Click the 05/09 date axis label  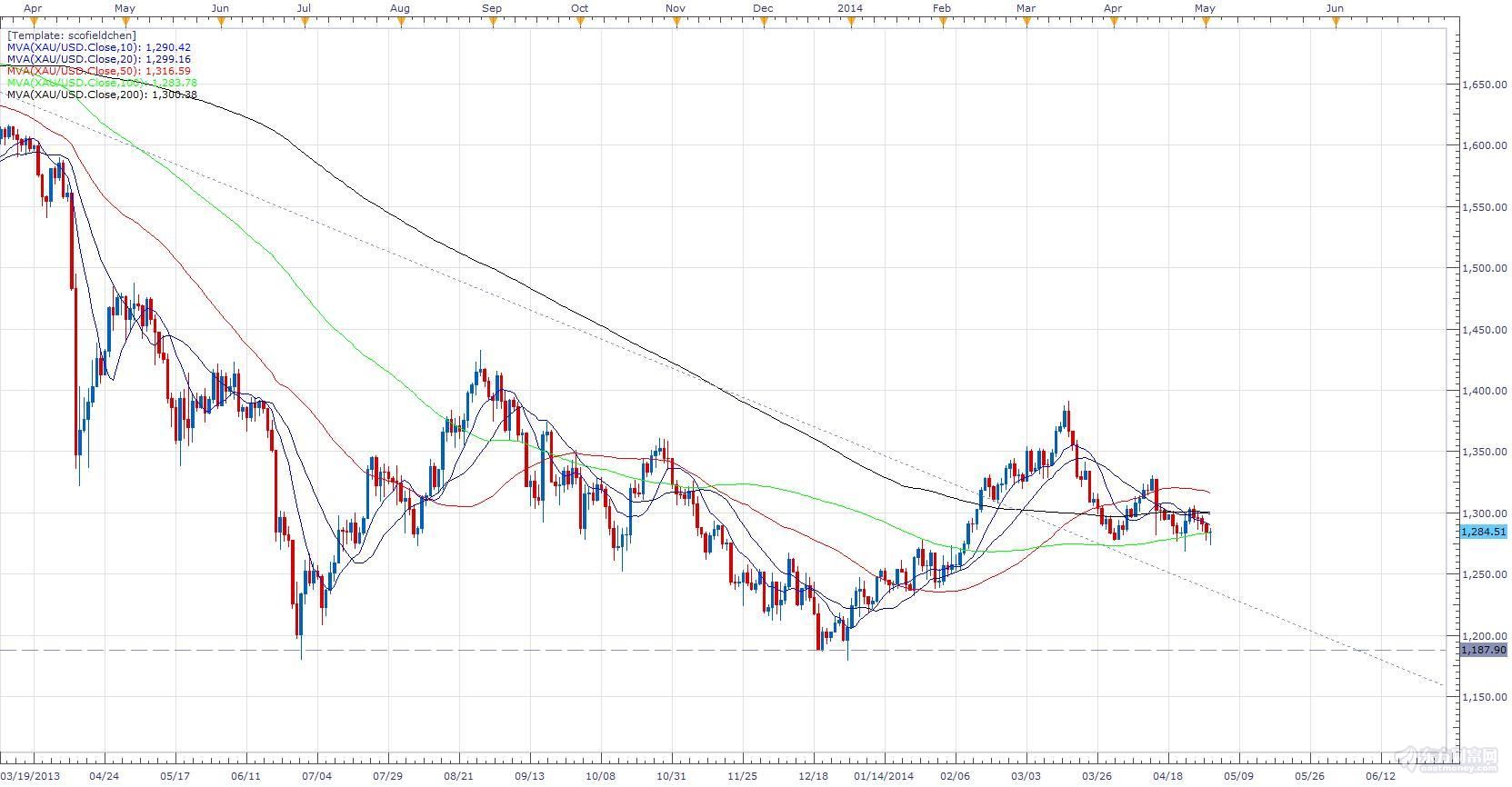tap(1239, 776)
